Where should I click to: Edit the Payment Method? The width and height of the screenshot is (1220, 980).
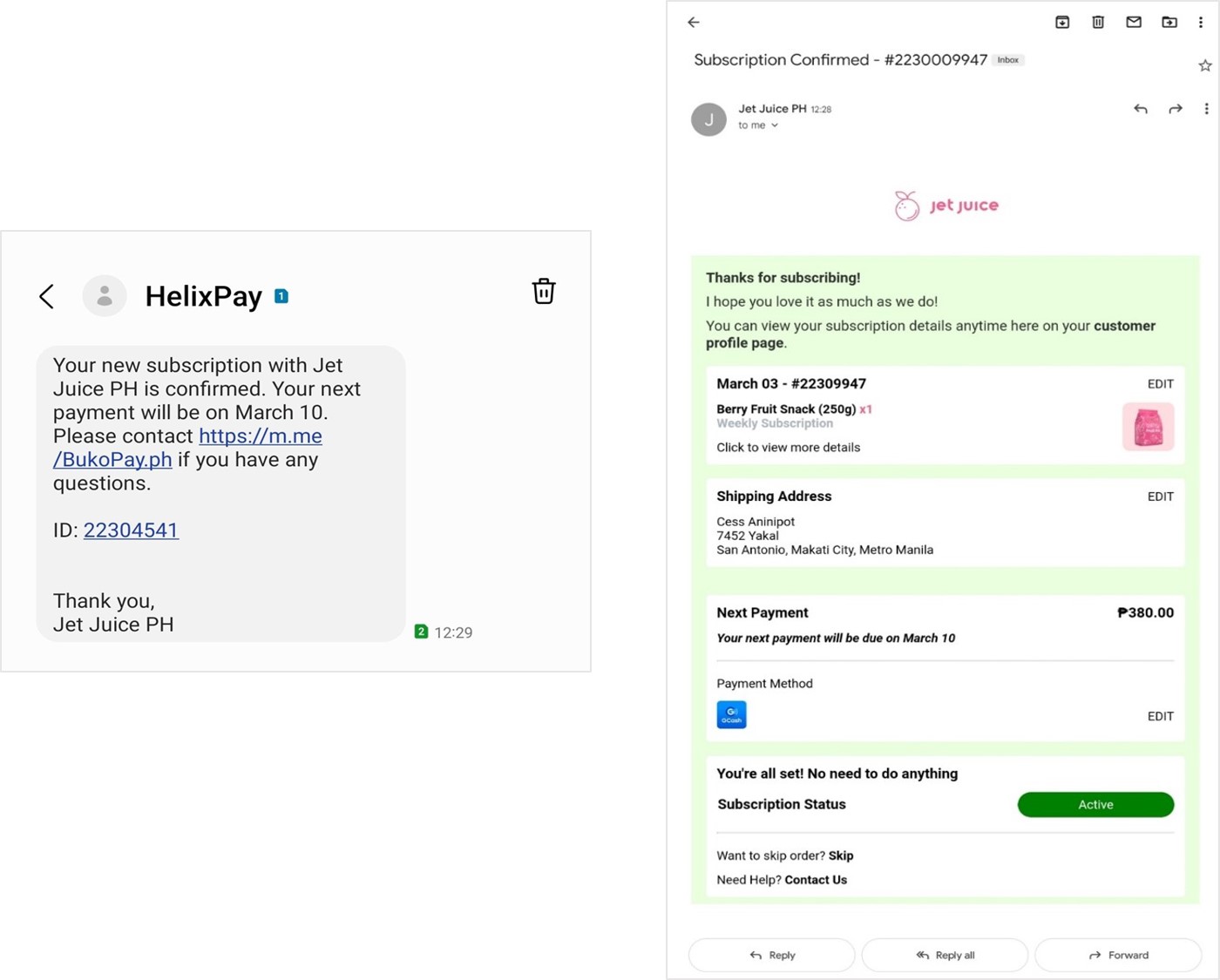1160,716
